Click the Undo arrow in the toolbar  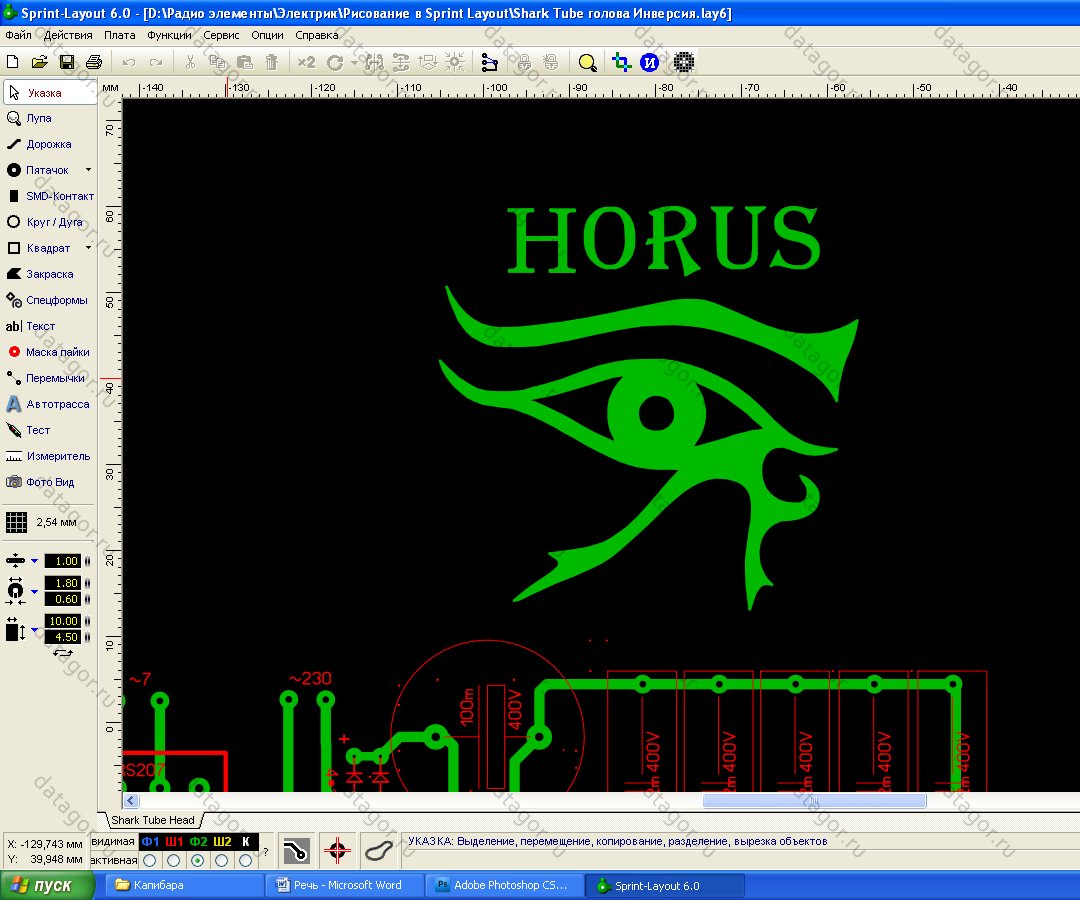(x=129, y=63)
